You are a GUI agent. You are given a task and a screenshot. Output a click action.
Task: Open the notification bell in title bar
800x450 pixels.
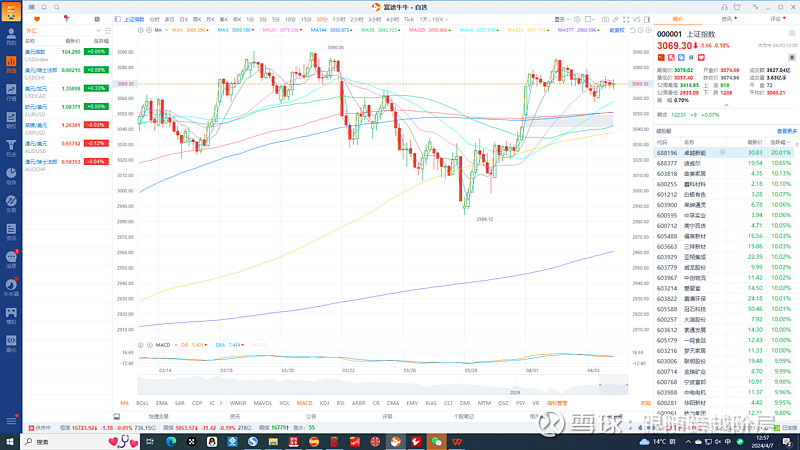(x=44, y=7)
